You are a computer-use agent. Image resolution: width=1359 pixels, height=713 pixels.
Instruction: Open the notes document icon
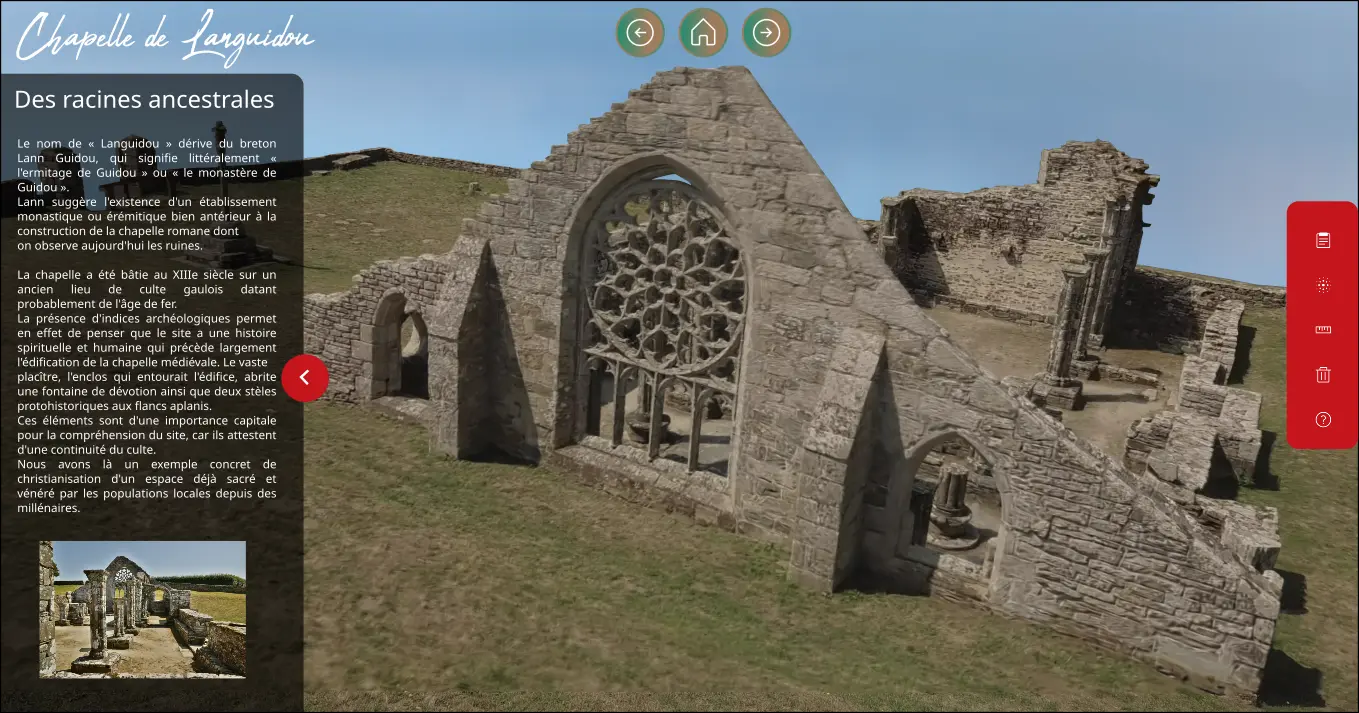point(1323,240)
